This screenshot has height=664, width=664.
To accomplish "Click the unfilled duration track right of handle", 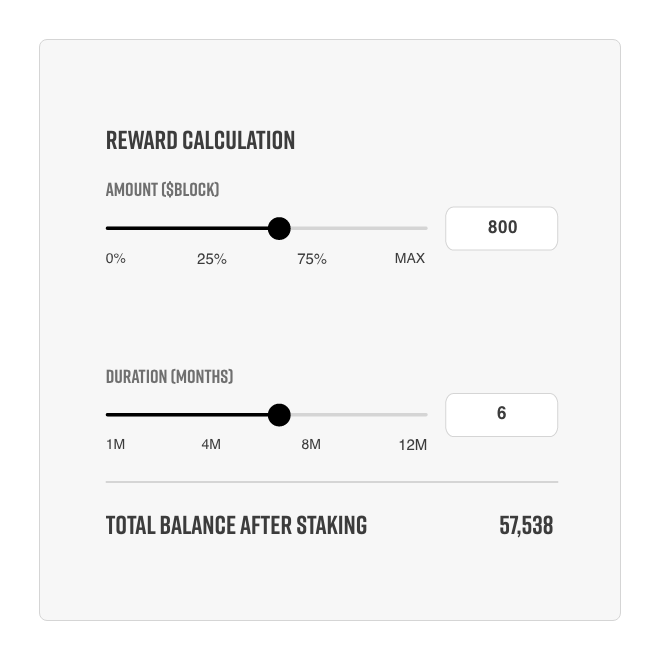I will click(359, 415).
